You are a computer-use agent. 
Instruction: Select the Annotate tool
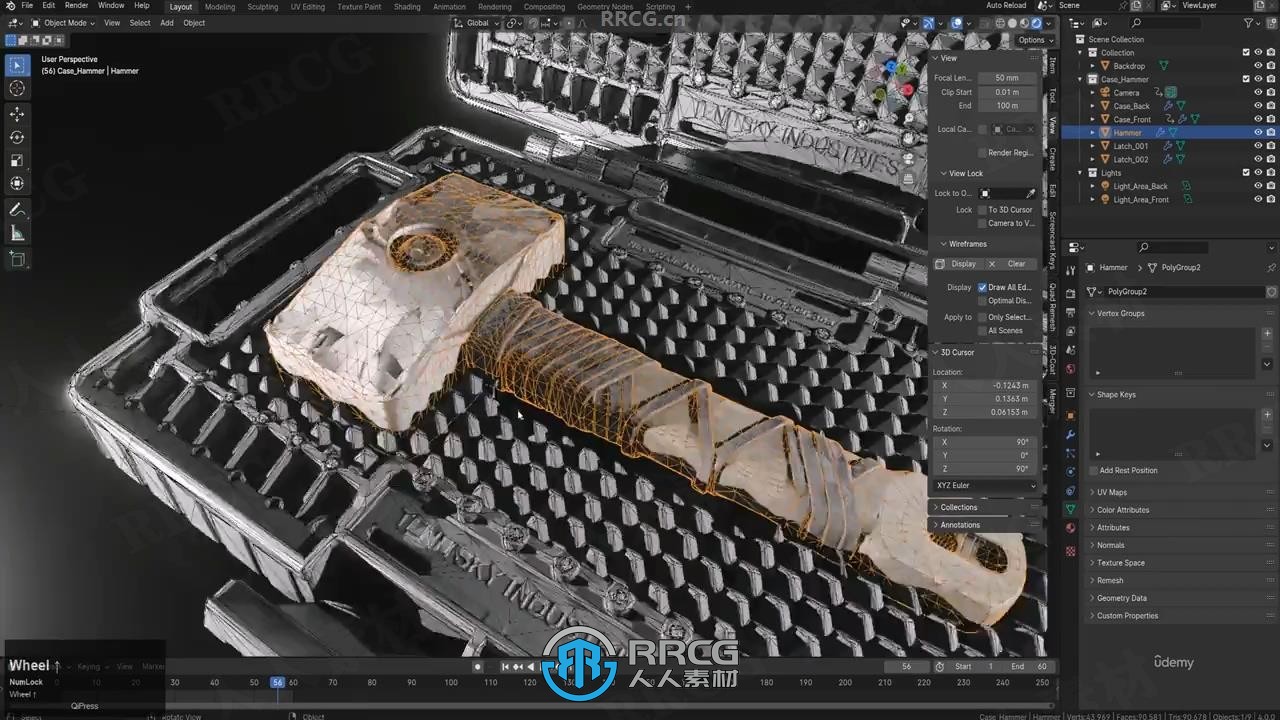(17, 210)
